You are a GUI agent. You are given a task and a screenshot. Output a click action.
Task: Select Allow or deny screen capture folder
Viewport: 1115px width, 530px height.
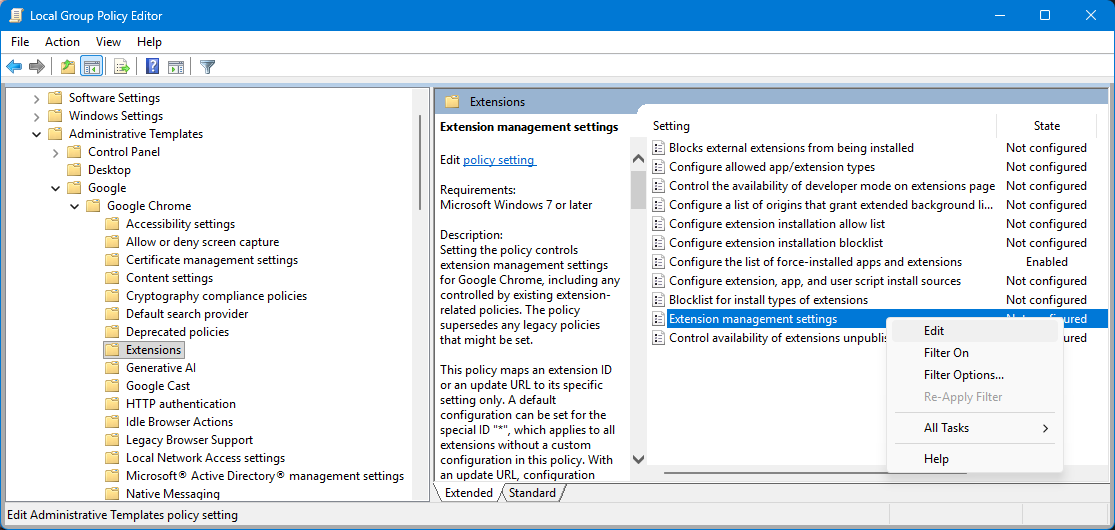pyautogui.click(x=202, y=242)
